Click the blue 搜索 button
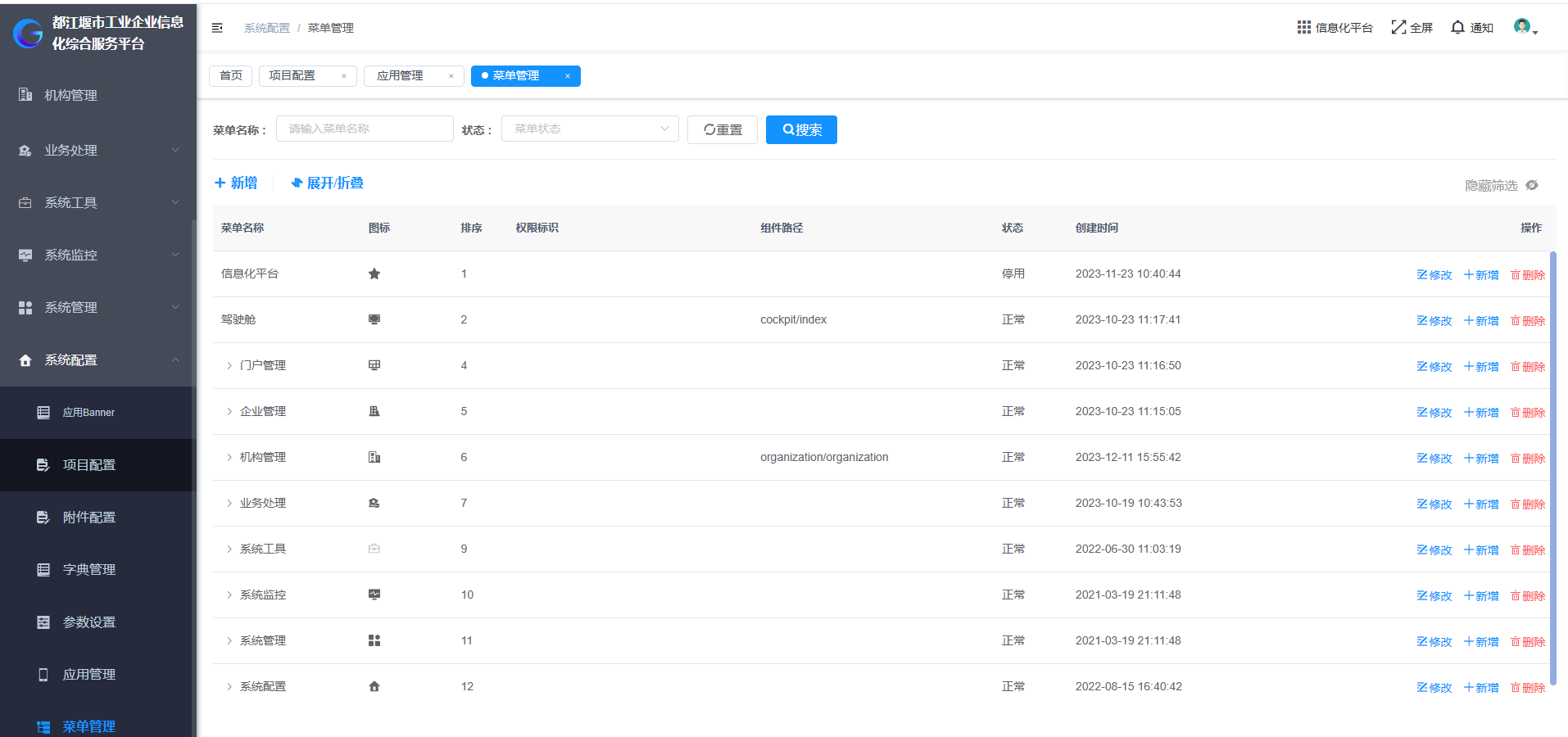The width and height of the screenshot is (1568, 737). click(801, 130)
